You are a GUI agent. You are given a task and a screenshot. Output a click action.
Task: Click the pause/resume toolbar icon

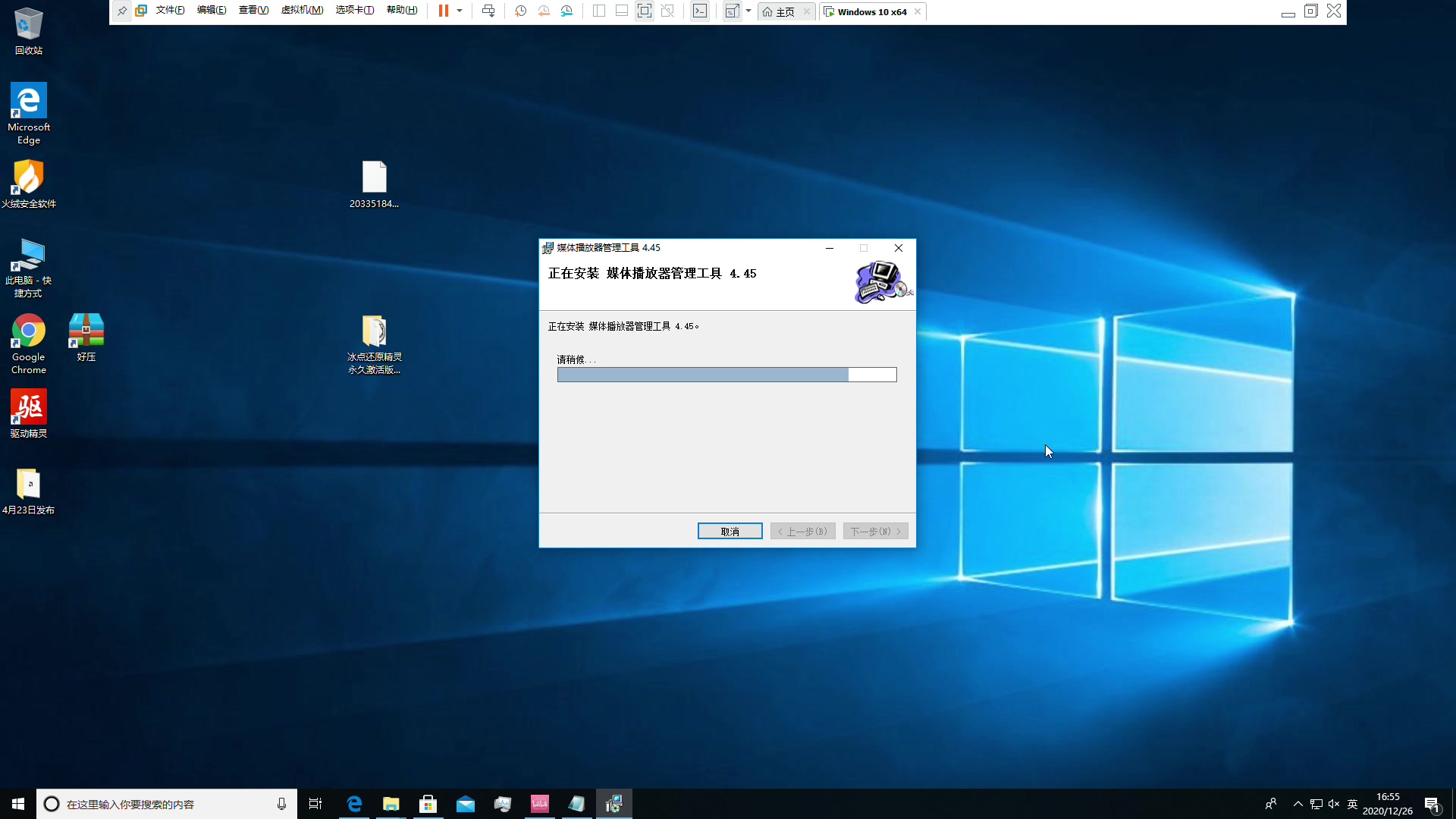[444, 11]
